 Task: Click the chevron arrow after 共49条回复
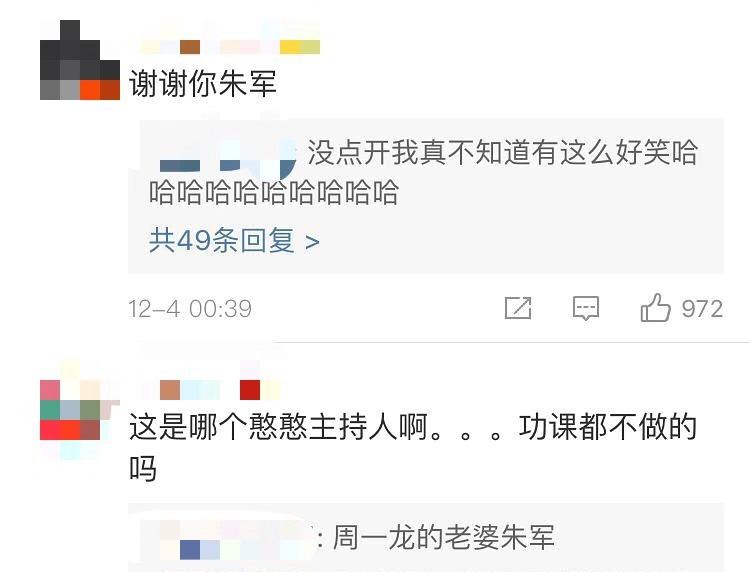pos(312,242)
